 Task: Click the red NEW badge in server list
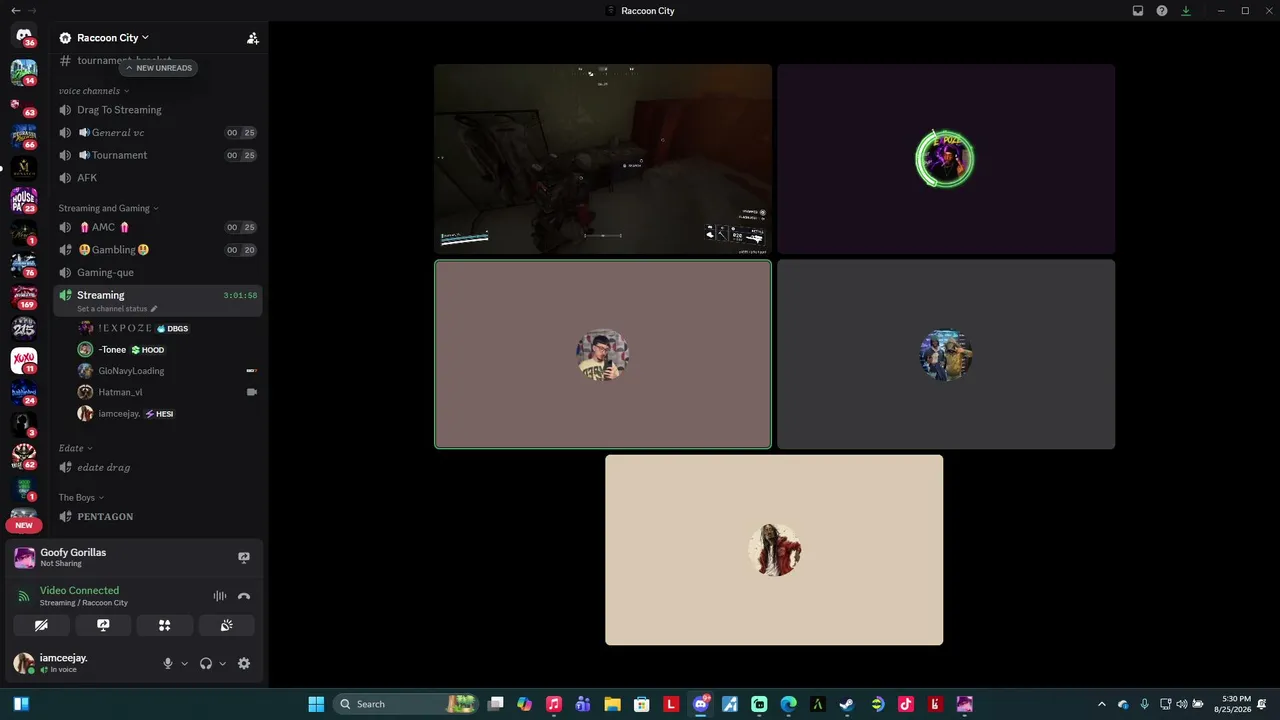coord(24,525)
